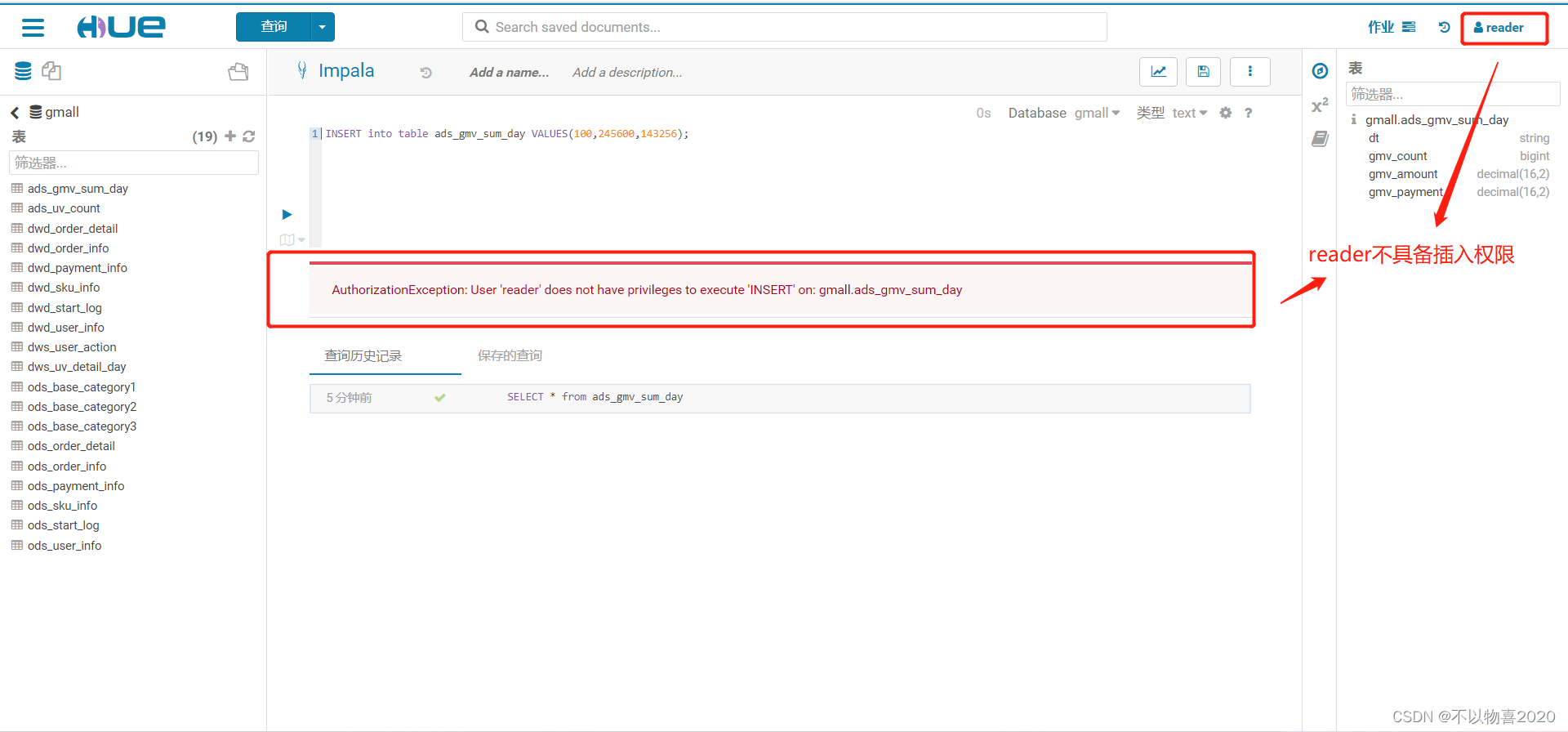Click the left tables filter field
The width and height of the screenshot is (1568, 732).
134,163
